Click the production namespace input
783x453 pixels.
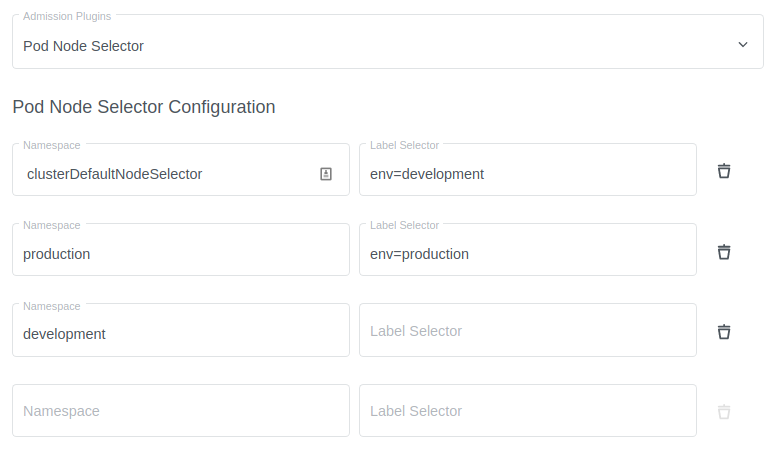[180, 254]
